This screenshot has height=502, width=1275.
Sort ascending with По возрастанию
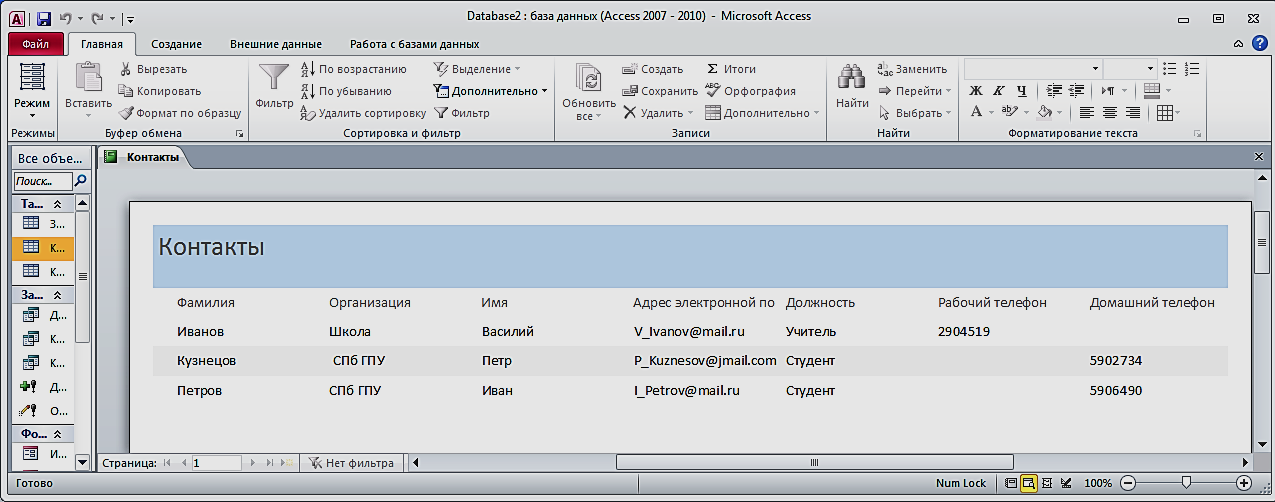353,69
